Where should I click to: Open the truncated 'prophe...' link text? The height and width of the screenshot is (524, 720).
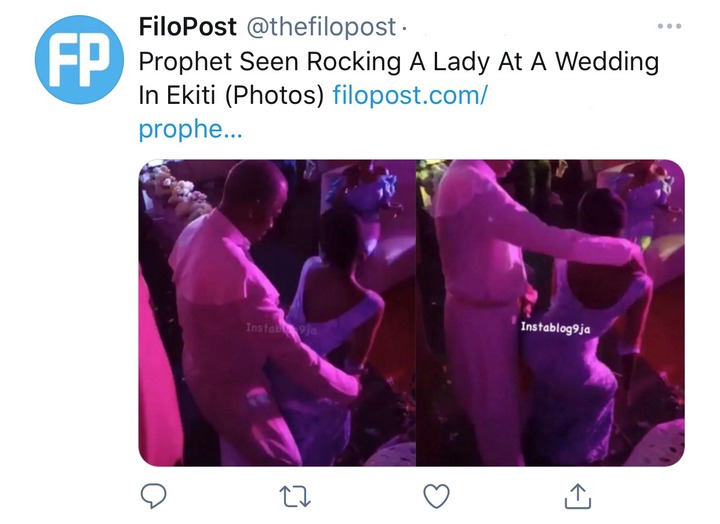190,130
